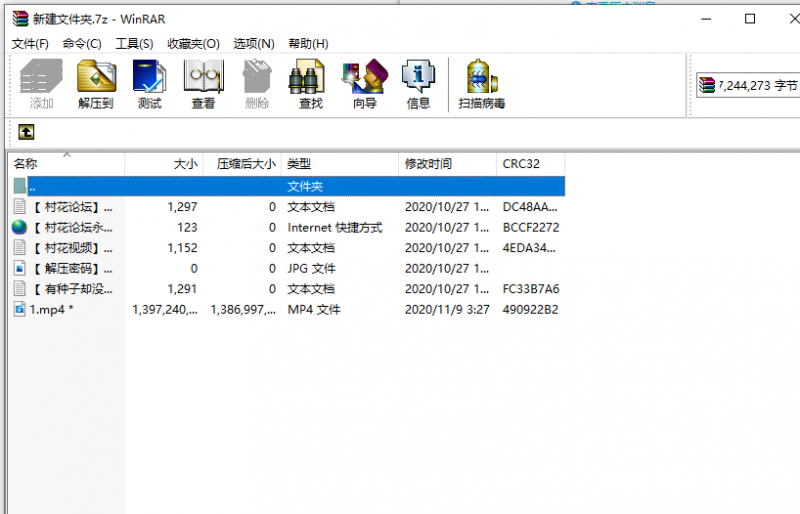Sort list by 大小 column header
This screenshot has height=514, width=800.
coord(186,163)
